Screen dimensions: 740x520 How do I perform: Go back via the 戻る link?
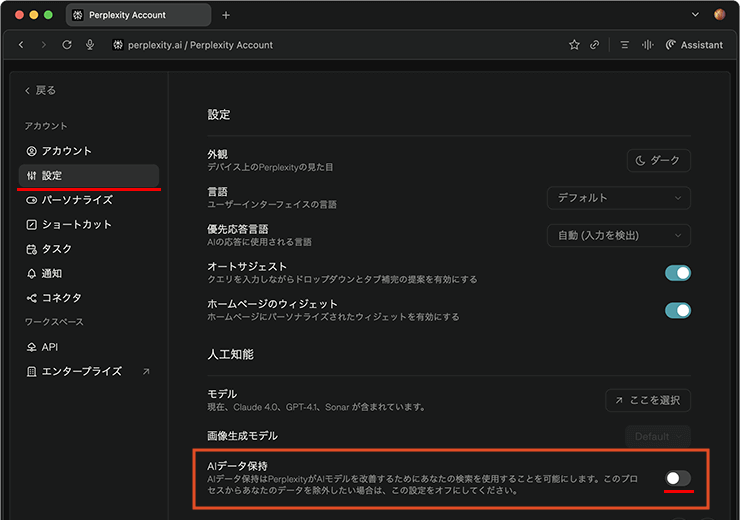[40, 90]
